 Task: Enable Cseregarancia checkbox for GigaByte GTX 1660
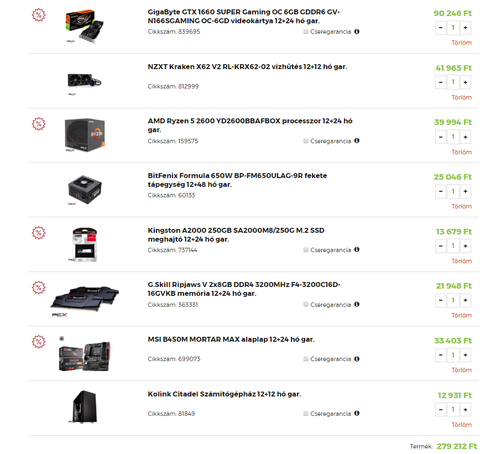point(306,32)
